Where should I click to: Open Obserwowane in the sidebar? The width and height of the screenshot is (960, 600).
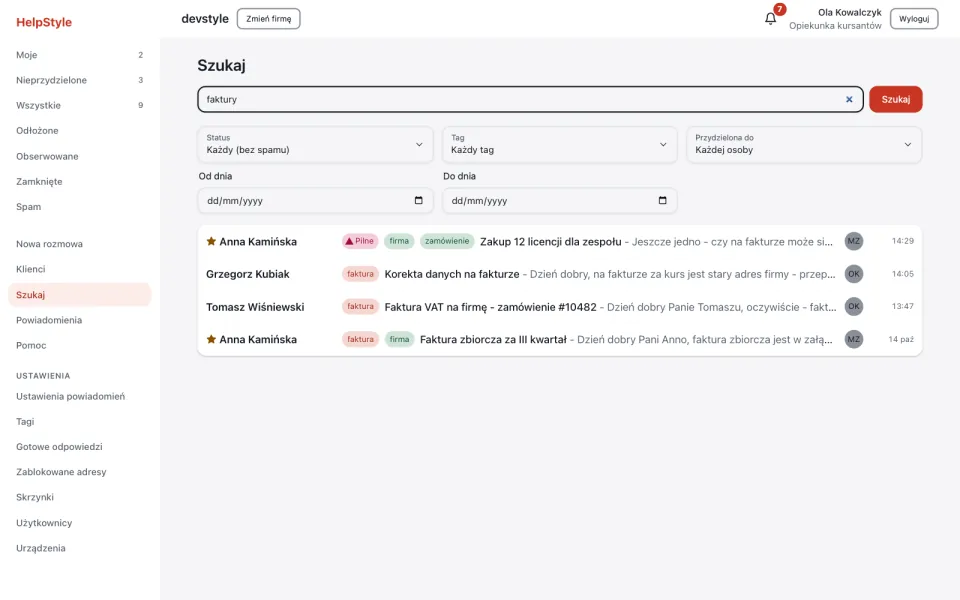coord(80,156)
